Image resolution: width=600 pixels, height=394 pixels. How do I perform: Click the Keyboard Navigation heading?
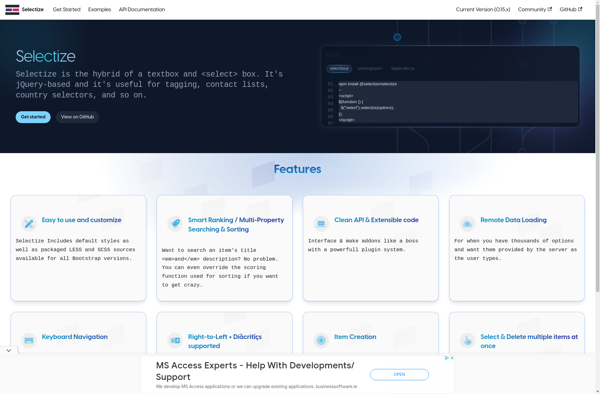pyautogui.click(x=75, y=337)
